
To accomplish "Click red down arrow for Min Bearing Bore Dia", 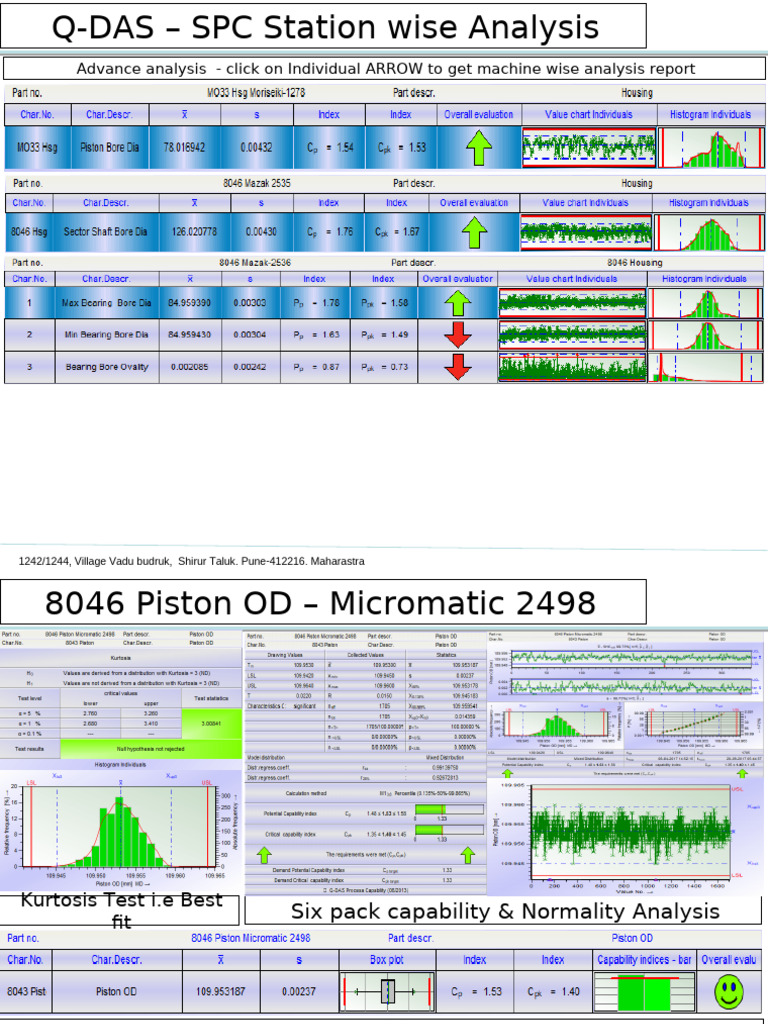I will 457,335.
